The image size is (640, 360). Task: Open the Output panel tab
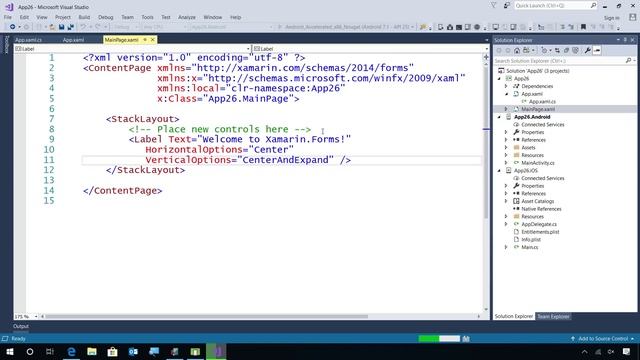21,326
